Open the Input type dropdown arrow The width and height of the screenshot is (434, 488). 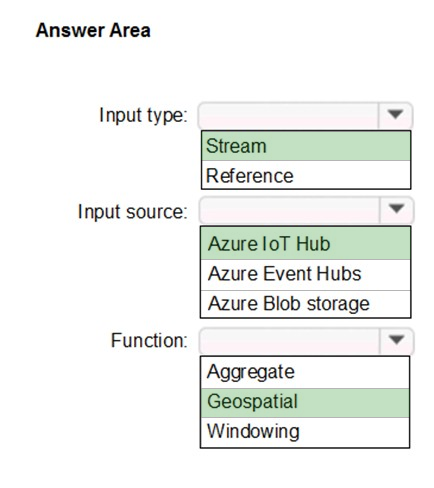395,115
